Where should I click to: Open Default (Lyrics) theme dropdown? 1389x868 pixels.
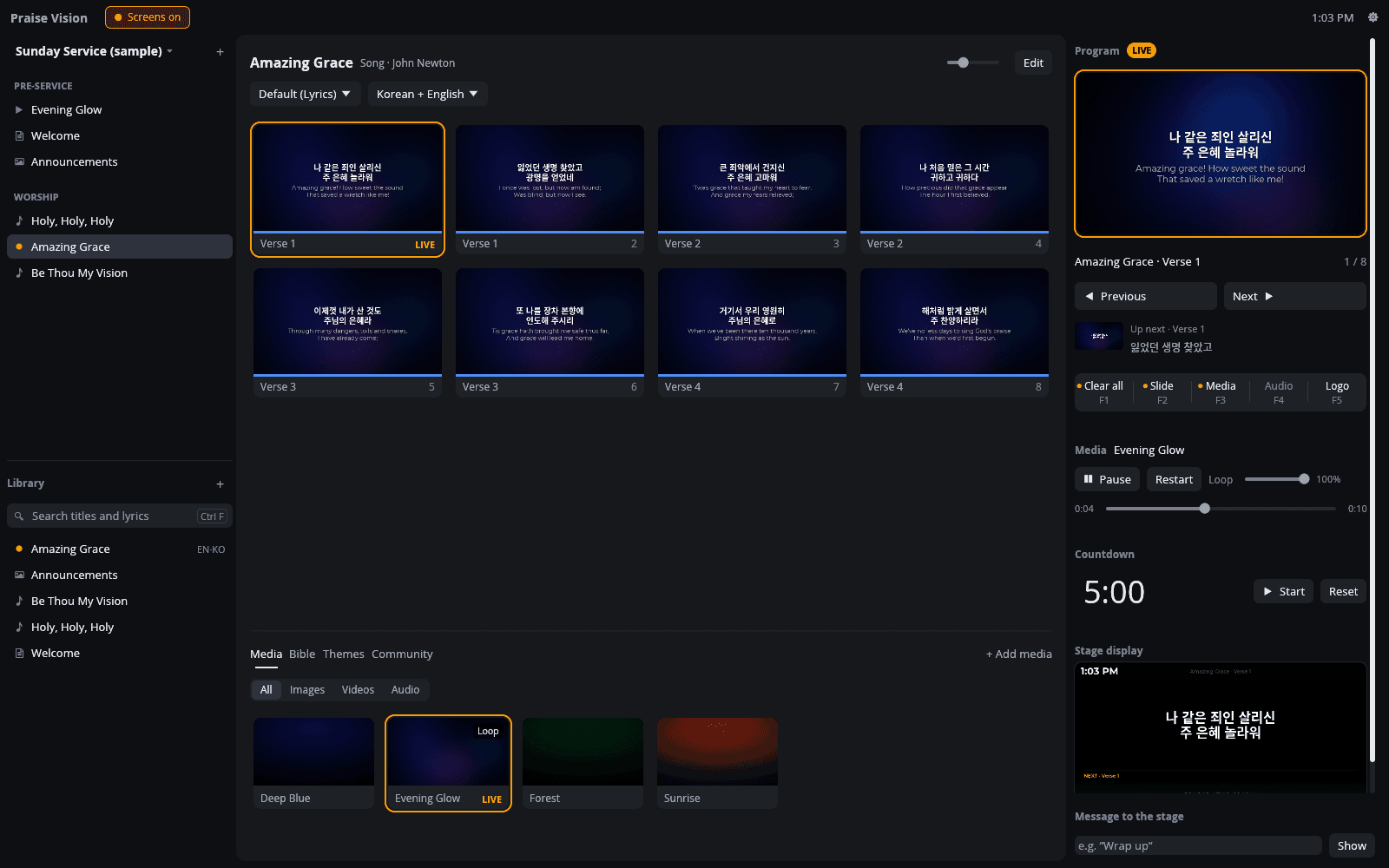[x=305, y=94]
